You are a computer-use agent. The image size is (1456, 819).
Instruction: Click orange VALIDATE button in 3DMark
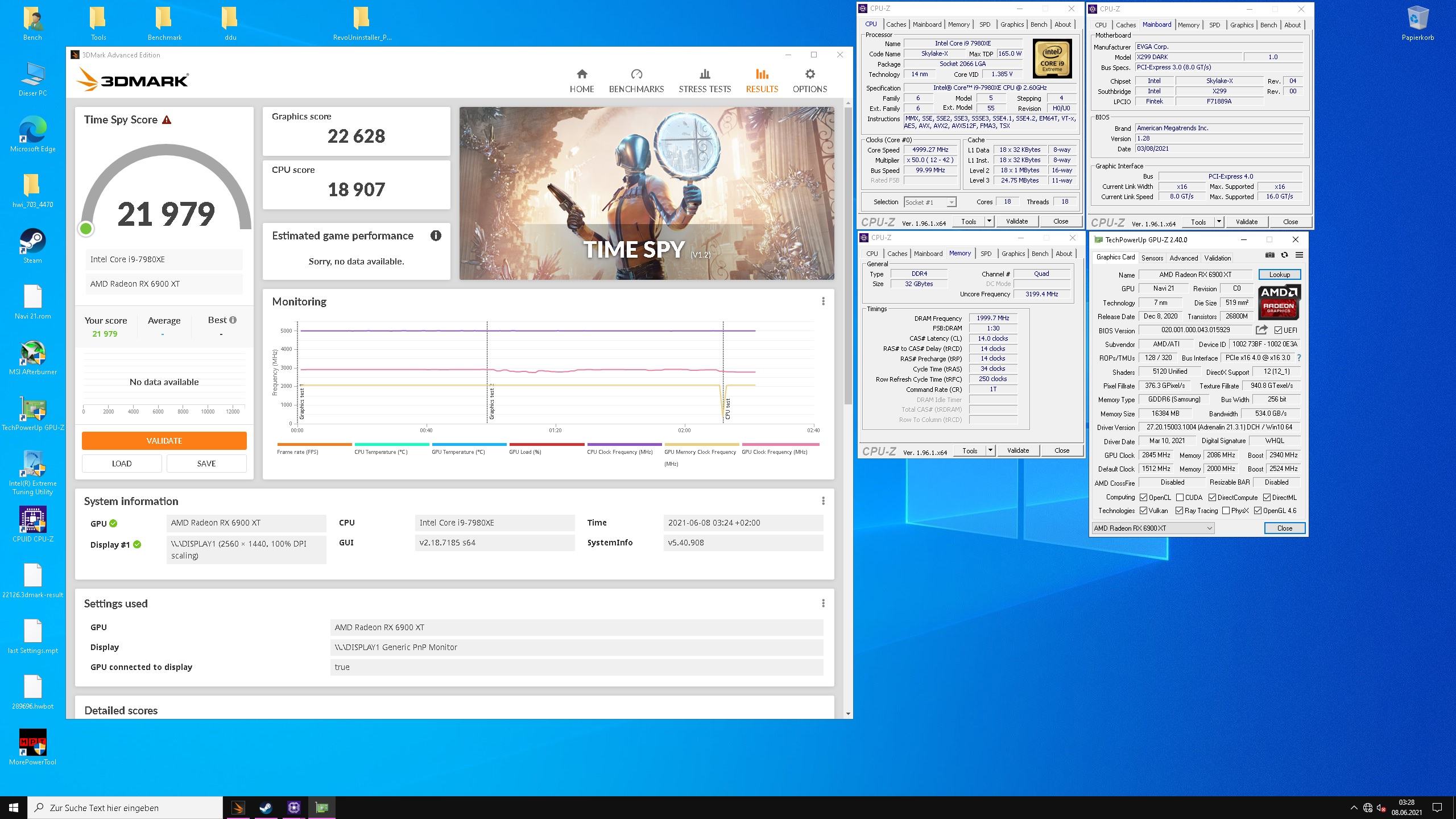coord(164,441)
